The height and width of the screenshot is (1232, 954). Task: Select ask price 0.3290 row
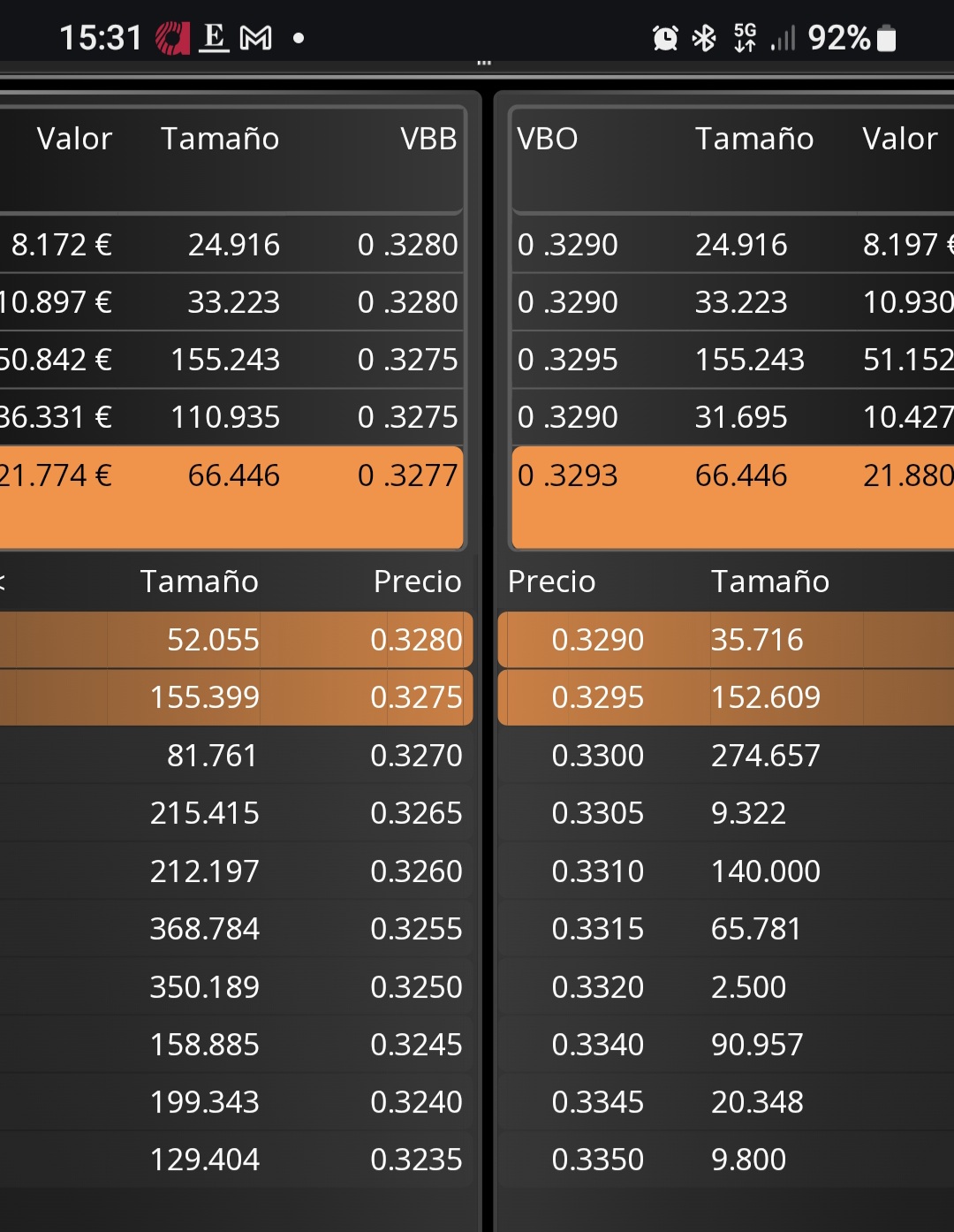click(726, 640)
